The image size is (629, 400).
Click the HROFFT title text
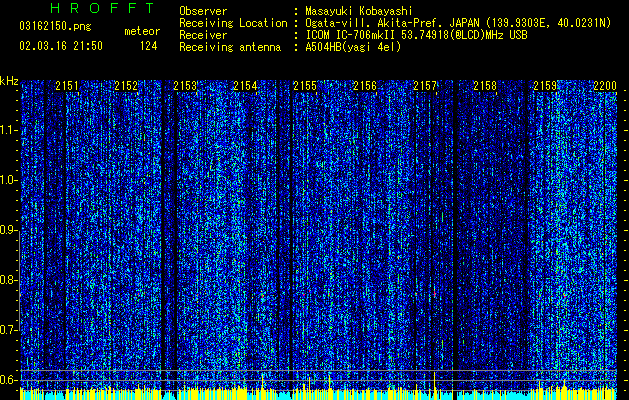(x=103, y=8)
